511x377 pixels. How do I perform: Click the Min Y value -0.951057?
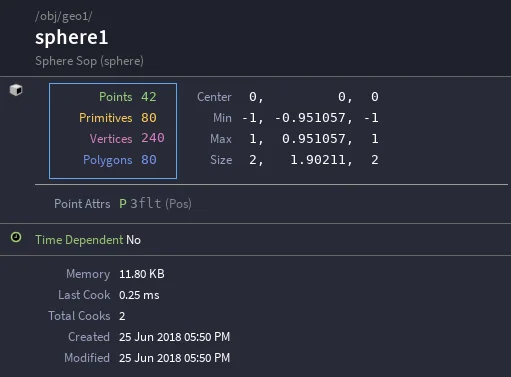coord(310,118)
